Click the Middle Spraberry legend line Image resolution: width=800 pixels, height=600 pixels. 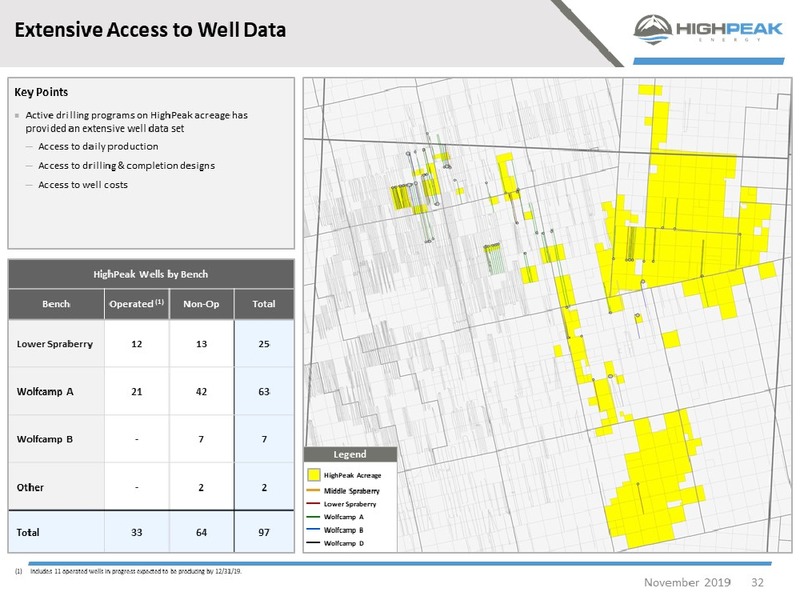click(313, 491)
